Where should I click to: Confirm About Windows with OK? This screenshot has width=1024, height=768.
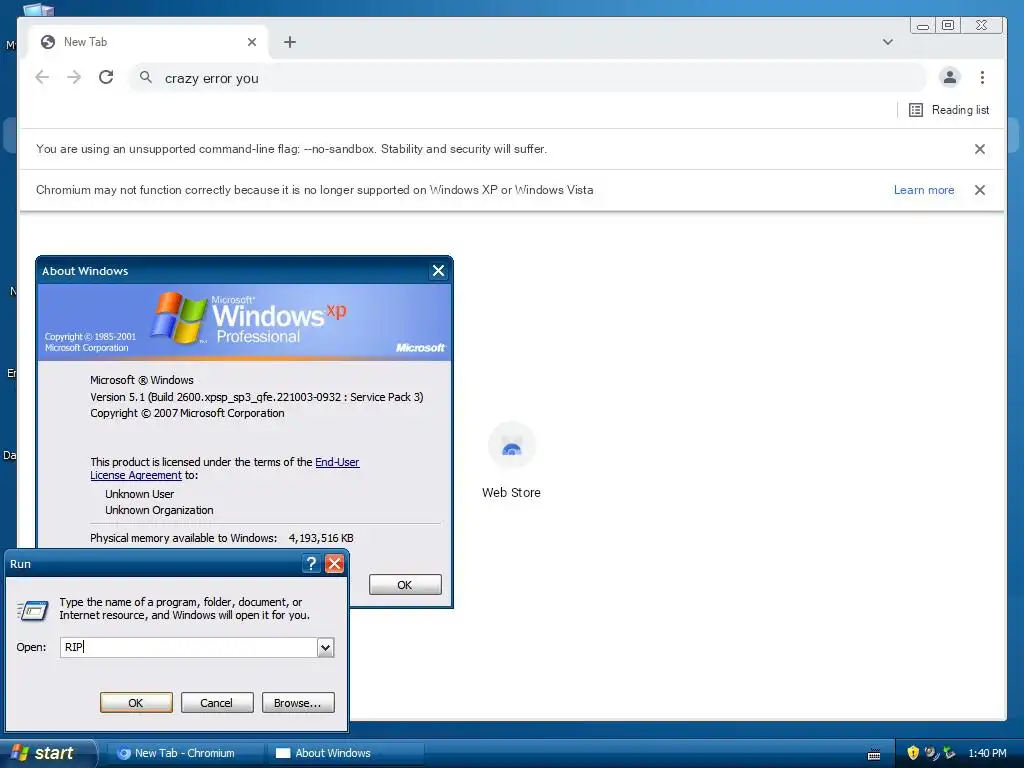tap(405, 584)
